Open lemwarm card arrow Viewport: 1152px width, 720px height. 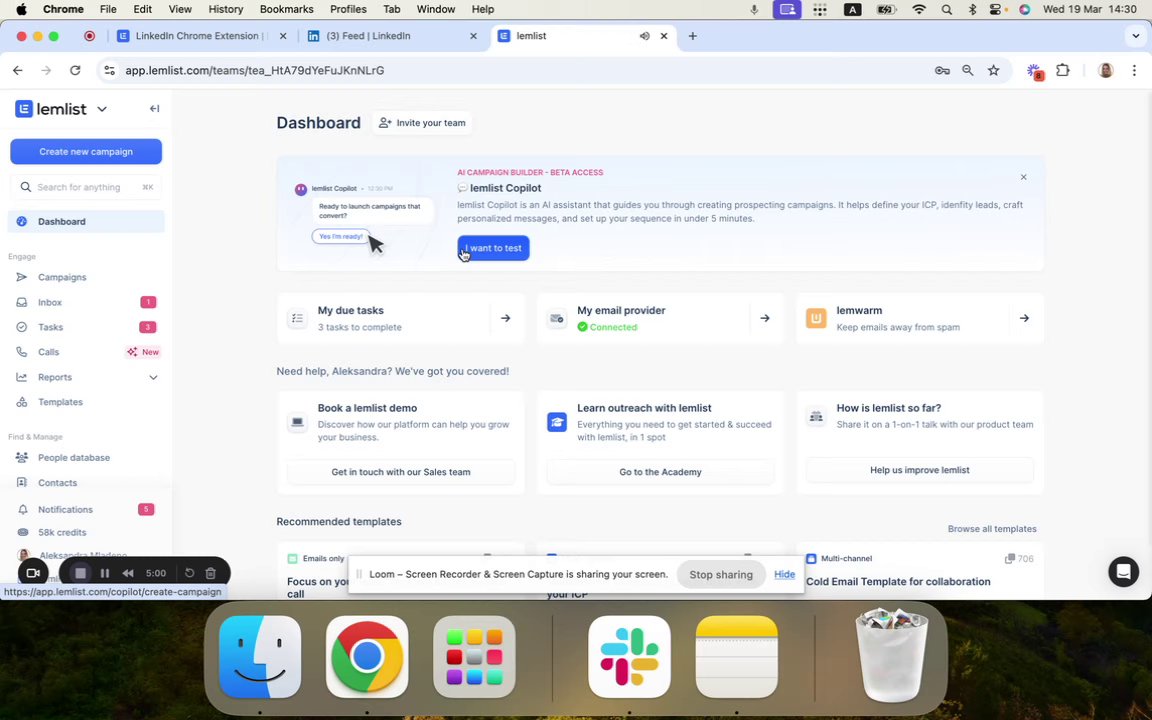1024,318
